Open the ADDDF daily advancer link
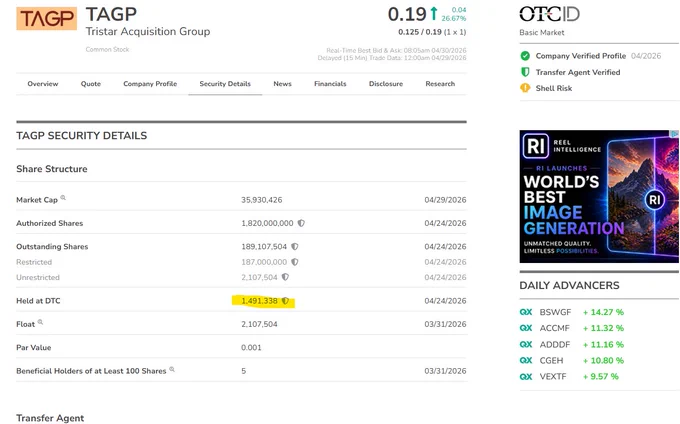This screenshot has height=424, width=680. [555, 345]
